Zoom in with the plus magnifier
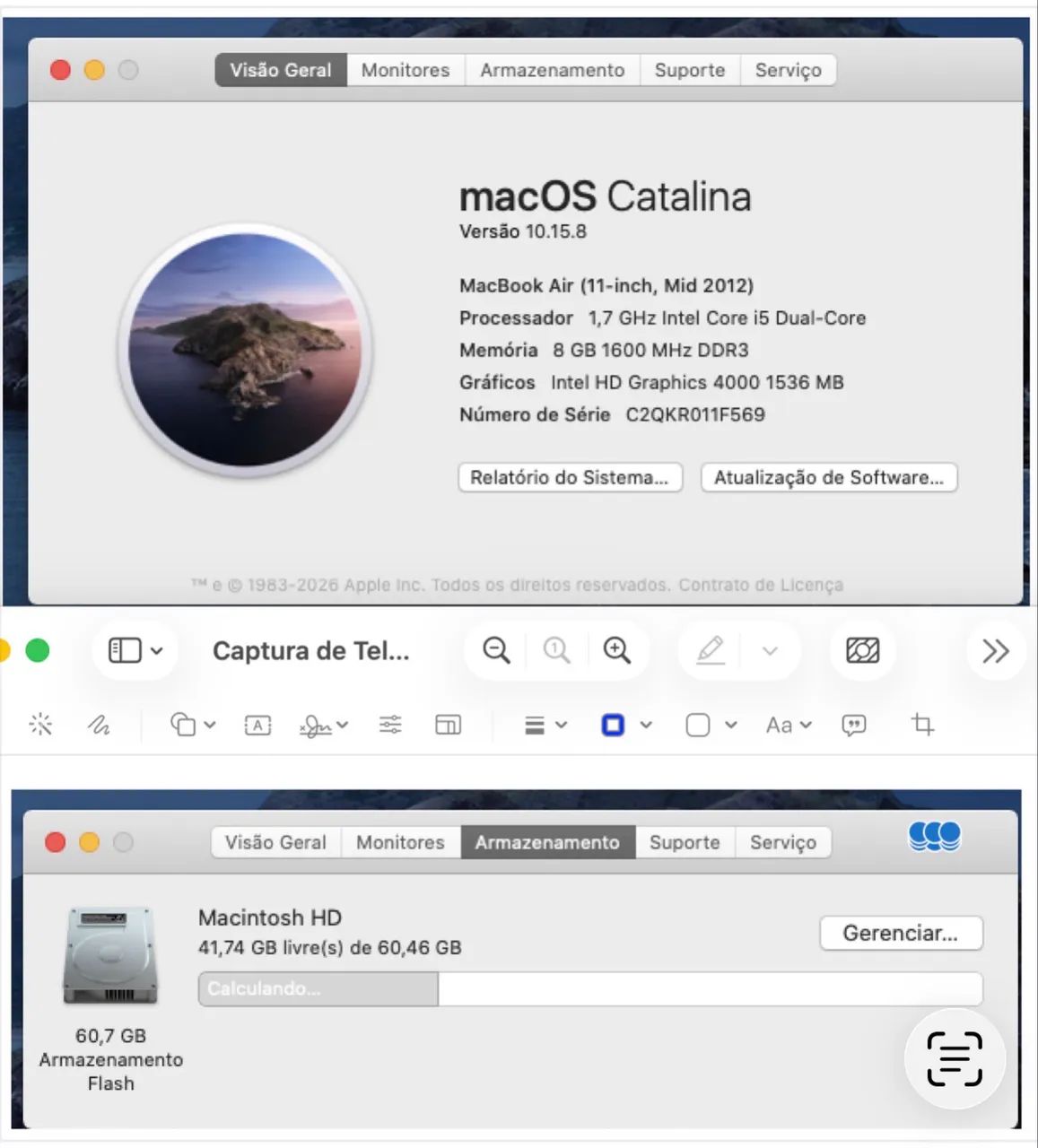1038x1148 pixels. click(617, 650)
